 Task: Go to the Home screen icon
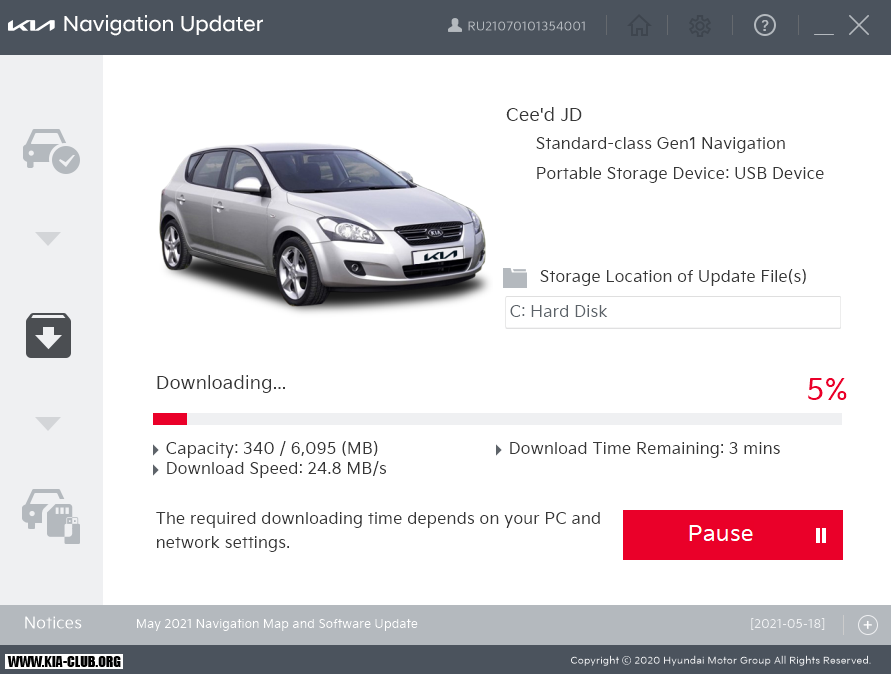[639, 26]
